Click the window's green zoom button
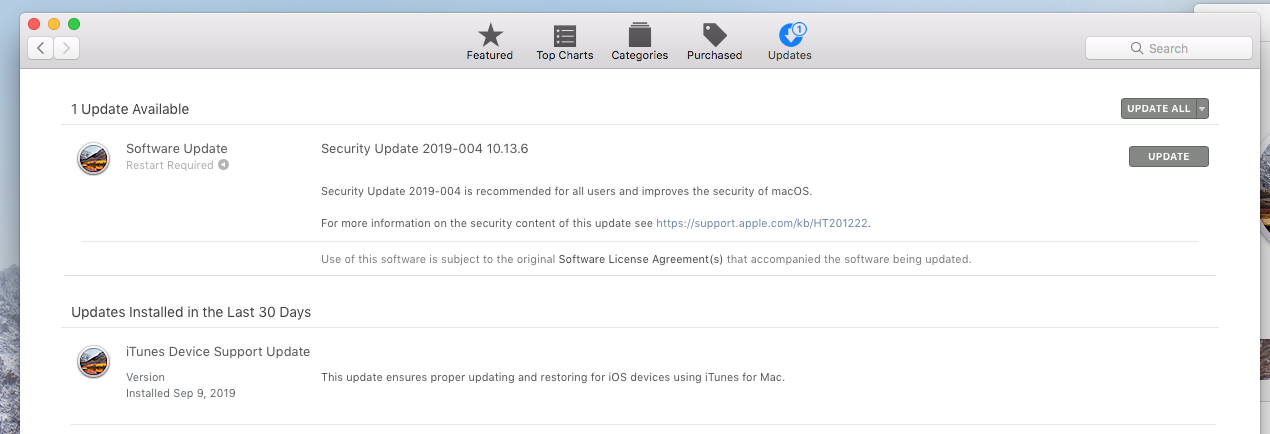Screen dimensions: 1270x434 pyautogui.click(x=74, y=23)
